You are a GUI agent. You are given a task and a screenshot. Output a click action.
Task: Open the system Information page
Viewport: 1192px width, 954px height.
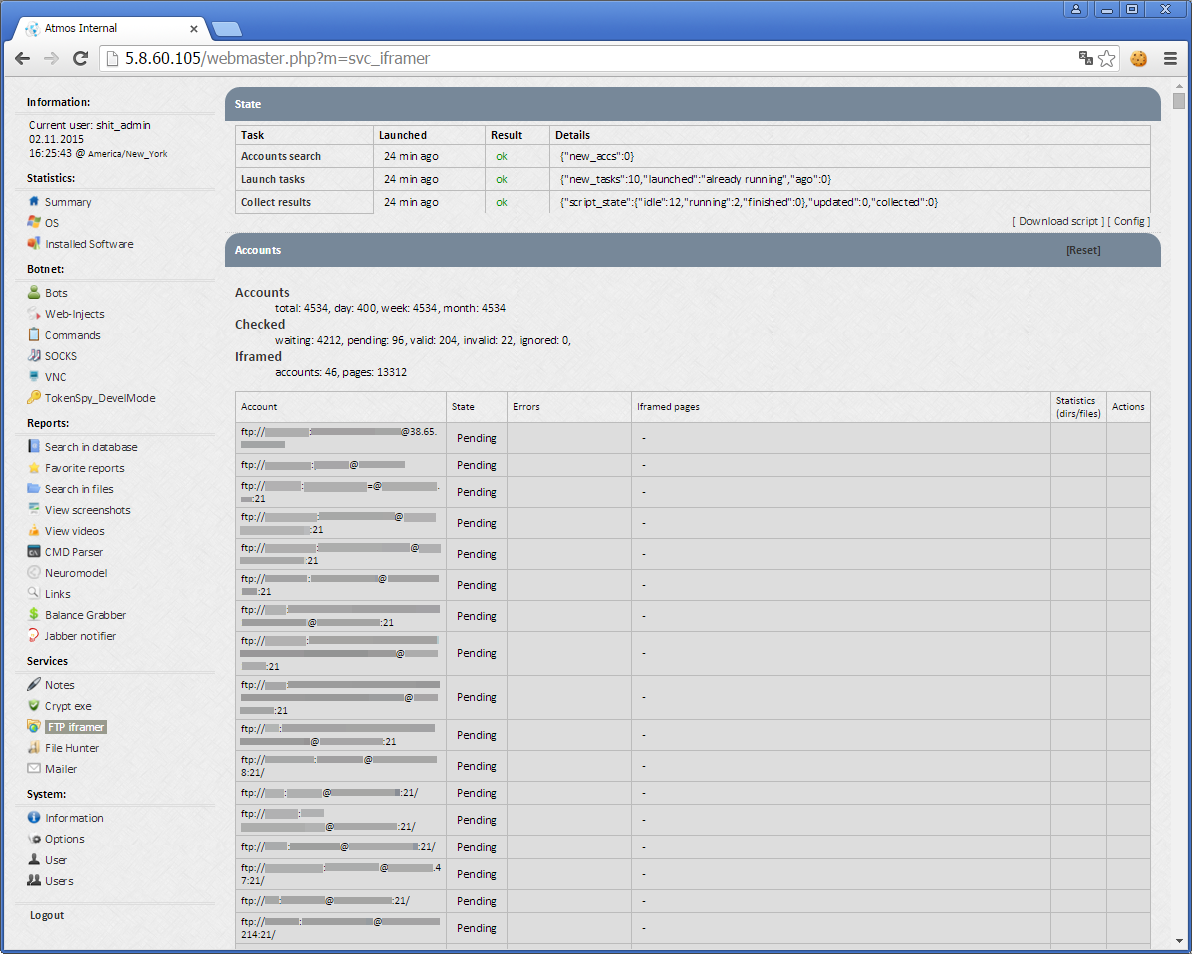[x=74, y=818]
